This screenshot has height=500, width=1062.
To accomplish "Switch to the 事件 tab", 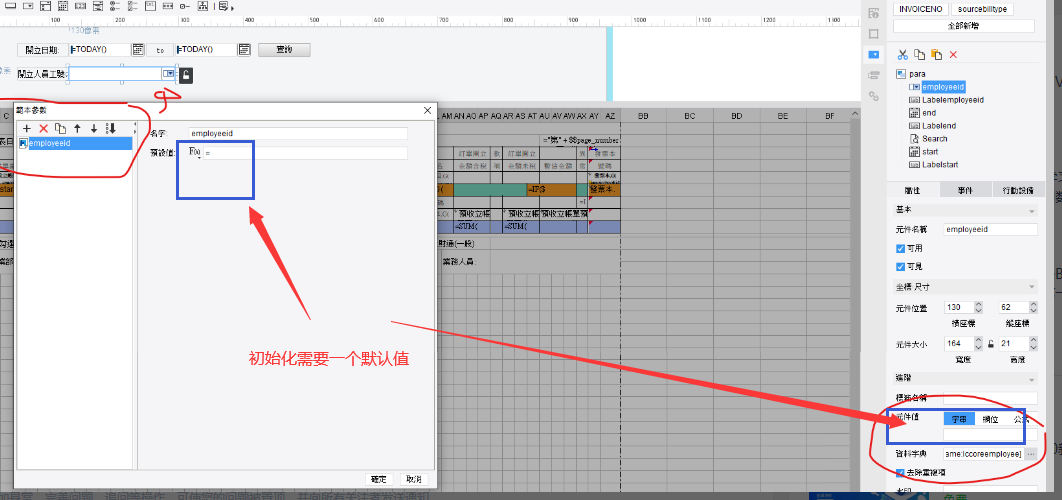I will tap(965, 190).
